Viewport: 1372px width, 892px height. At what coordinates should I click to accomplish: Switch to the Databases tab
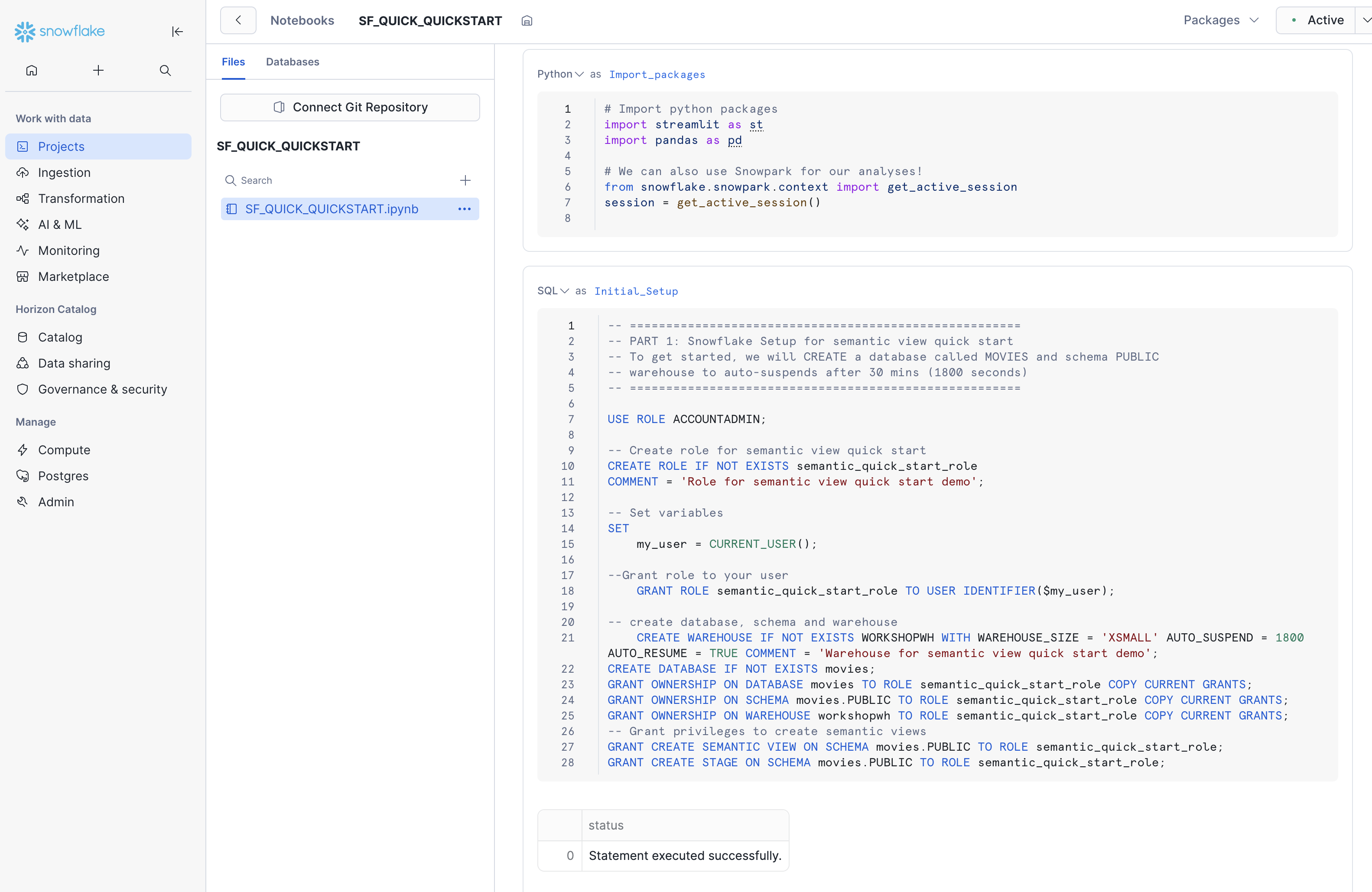(292, 62)
